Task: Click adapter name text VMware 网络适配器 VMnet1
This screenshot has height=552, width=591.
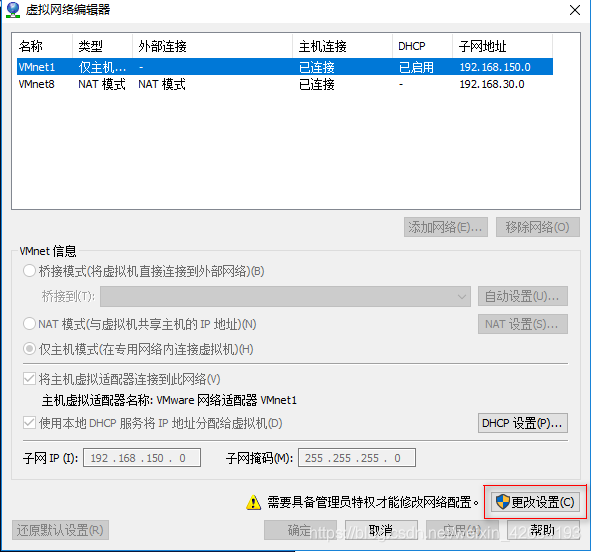Action: [227, 400]
